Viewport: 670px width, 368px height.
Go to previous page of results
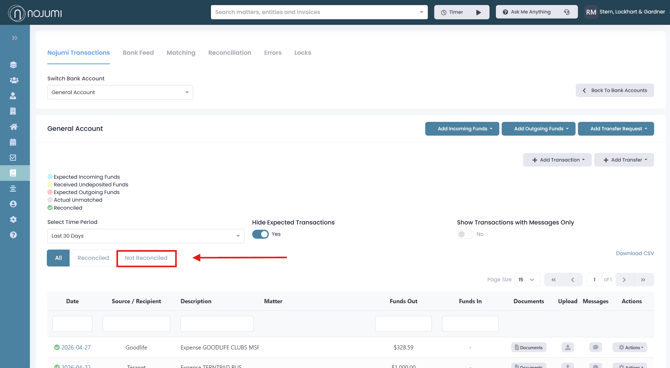pos(573,280)
